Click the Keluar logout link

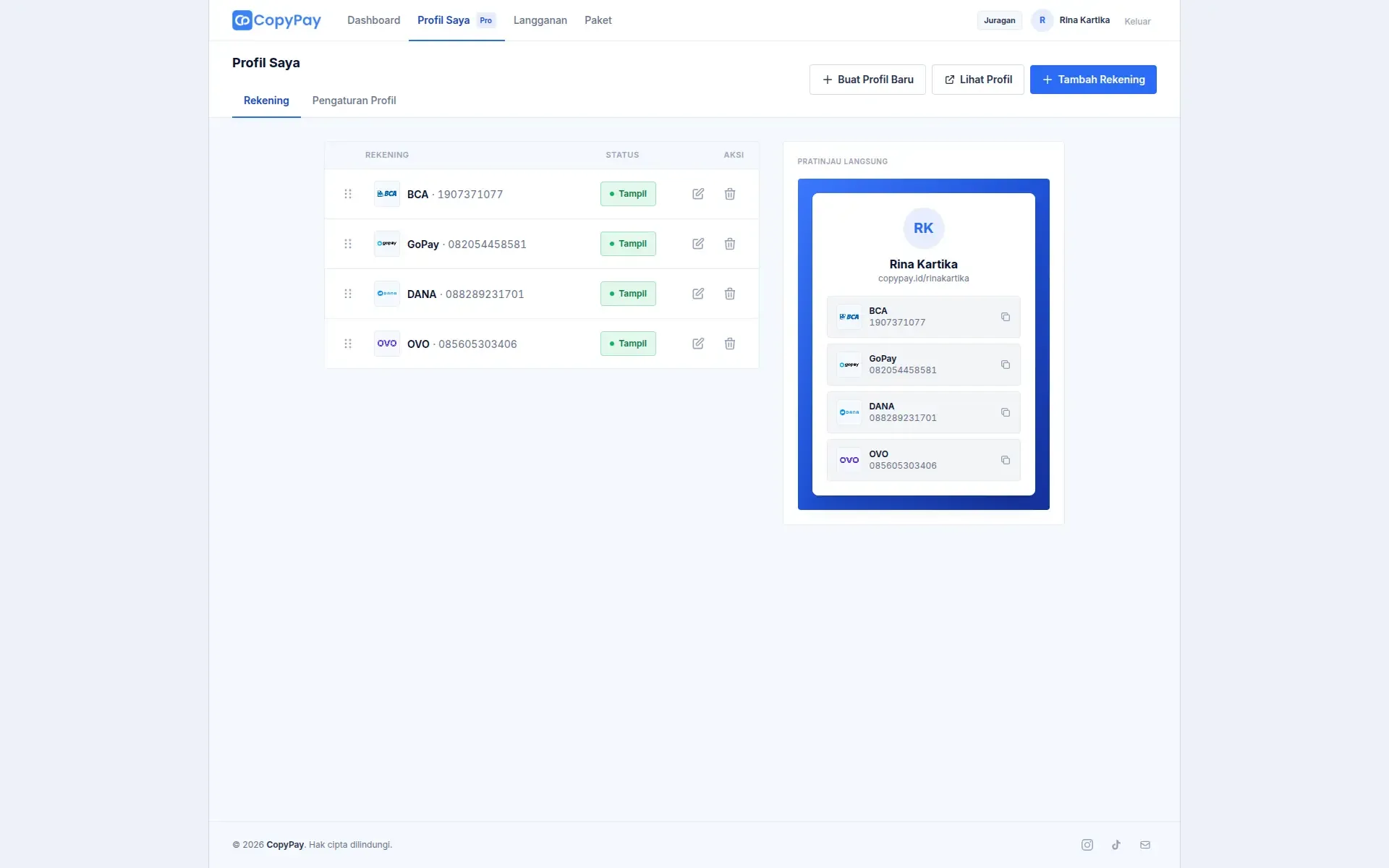pos(1137,21)
